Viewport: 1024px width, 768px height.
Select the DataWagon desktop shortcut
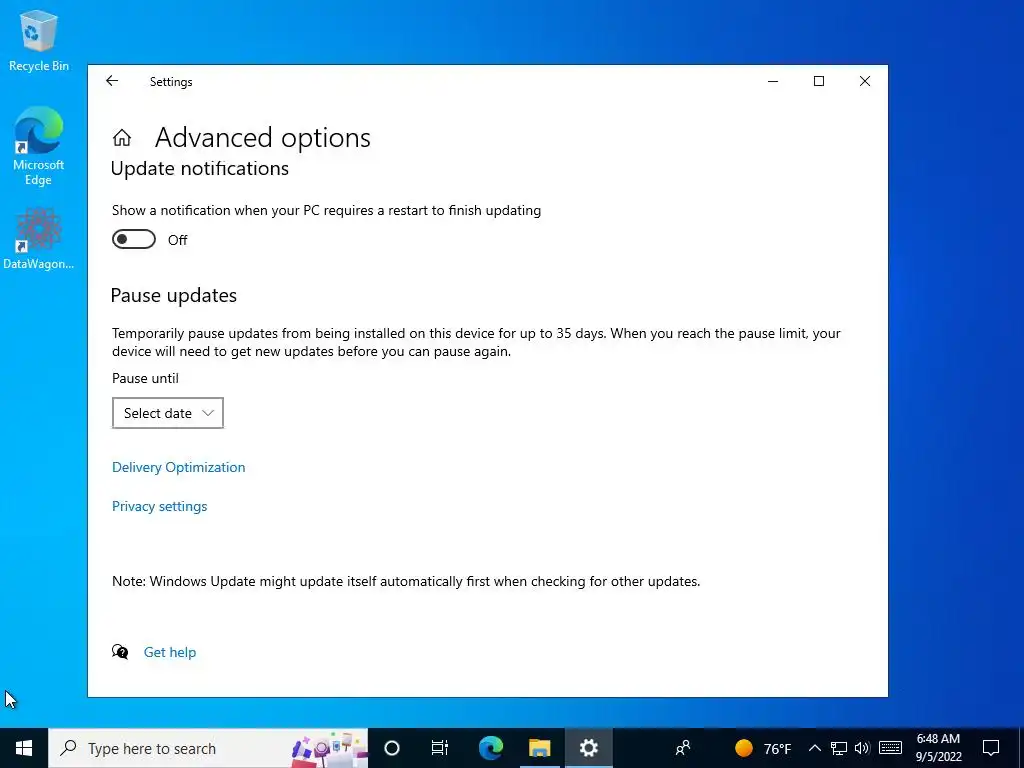point(39,238)
